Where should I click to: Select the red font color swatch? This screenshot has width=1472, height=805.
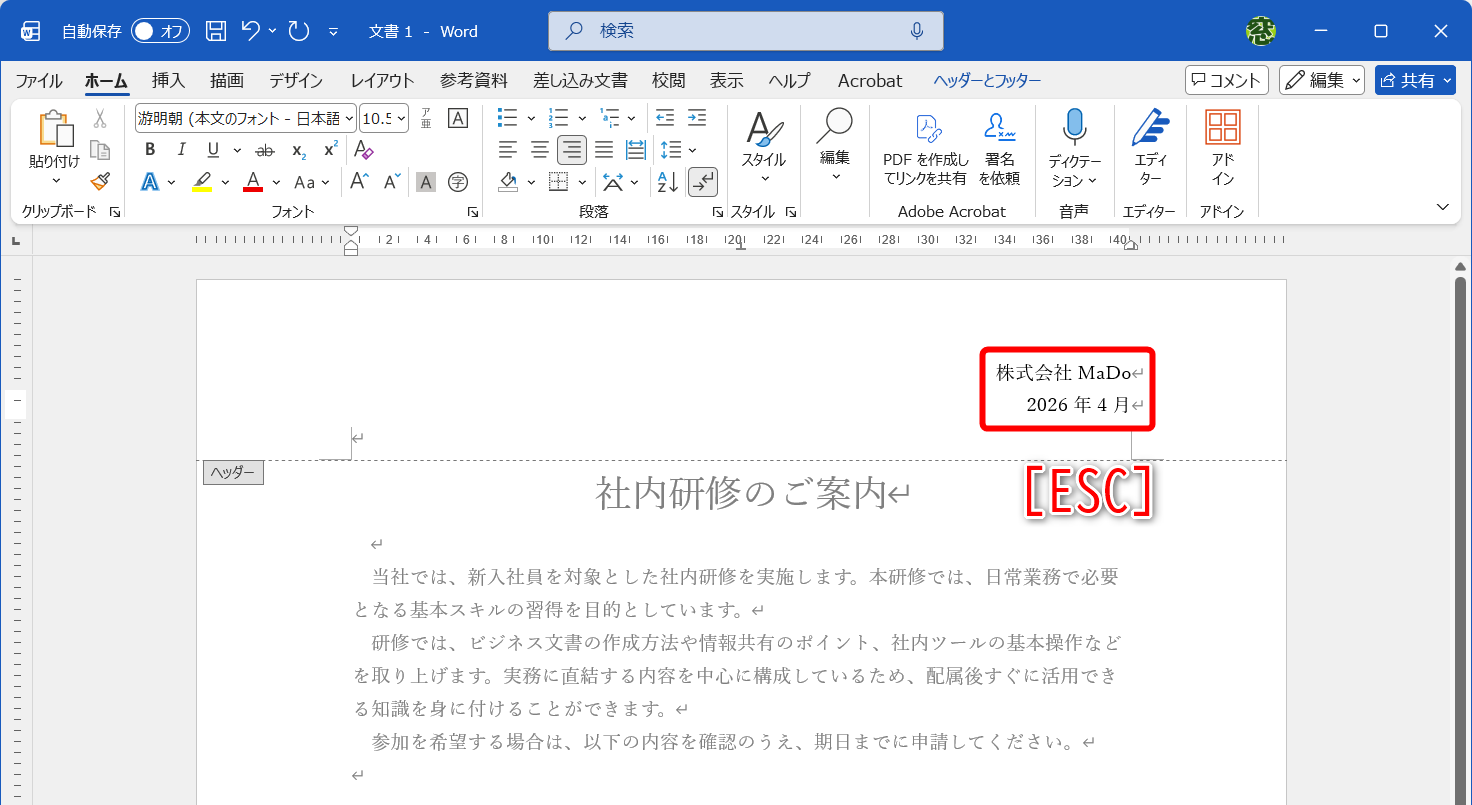252,181
